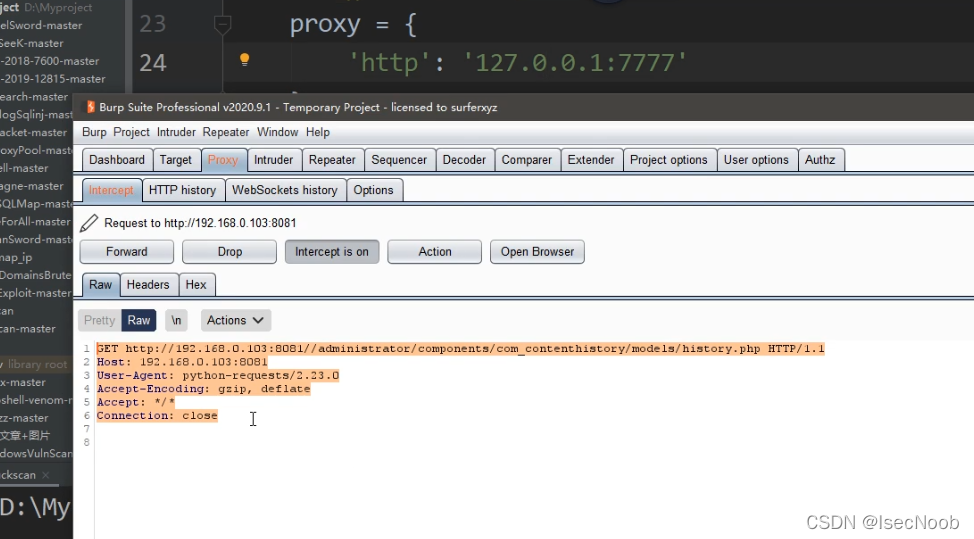Select the -2018-7600-master project folder
The height and width of the screenshot is (539, 974).
(50, 61)
